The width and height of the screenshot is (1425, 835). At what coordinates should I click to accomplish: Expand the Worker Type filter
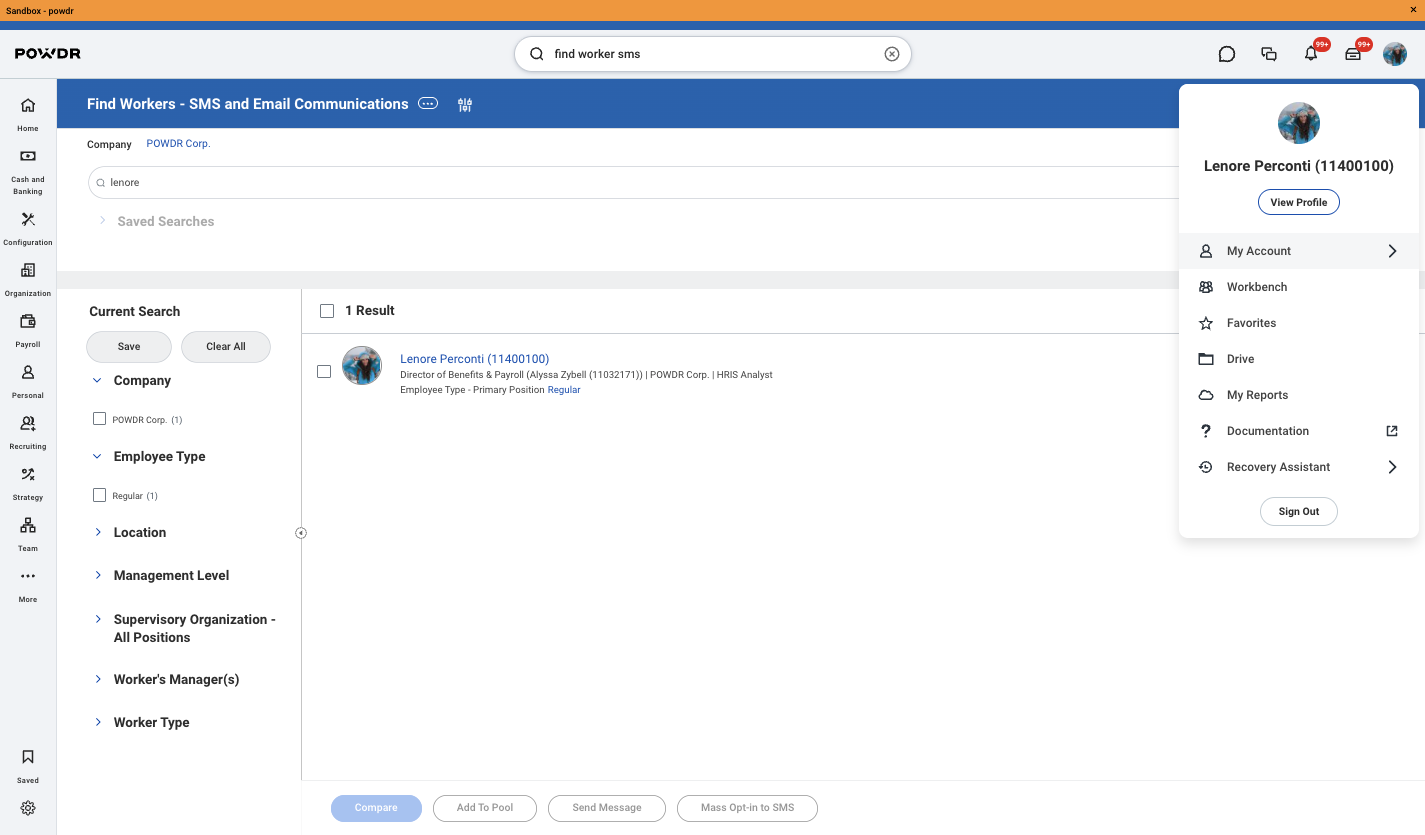[97, 722]
